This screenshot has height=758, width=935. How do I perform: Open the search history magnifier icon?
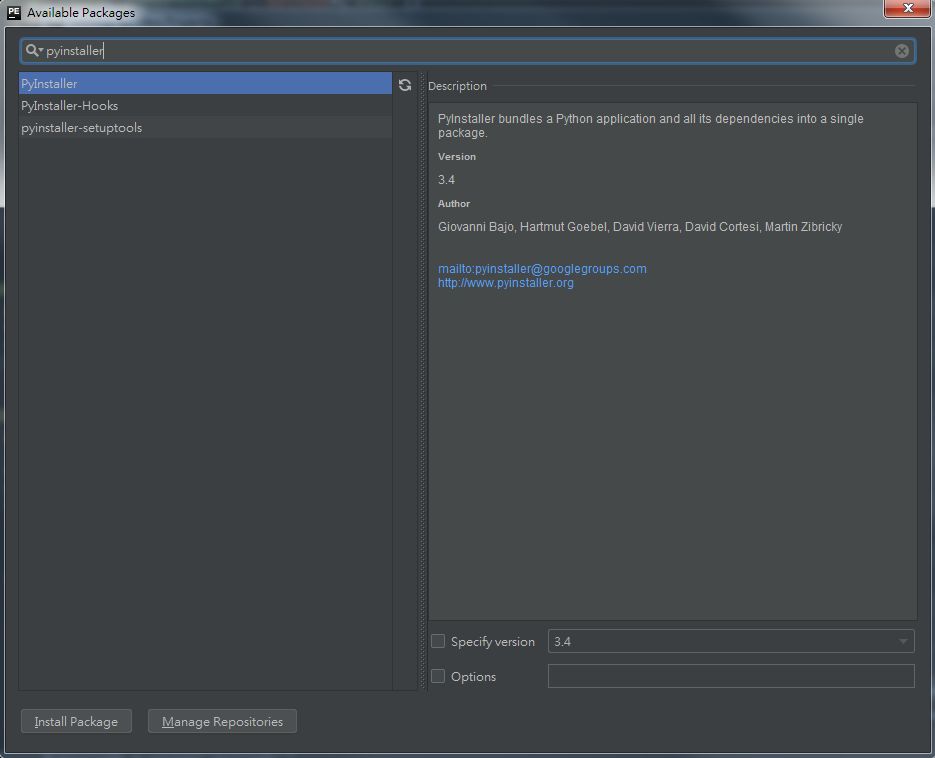33,51
